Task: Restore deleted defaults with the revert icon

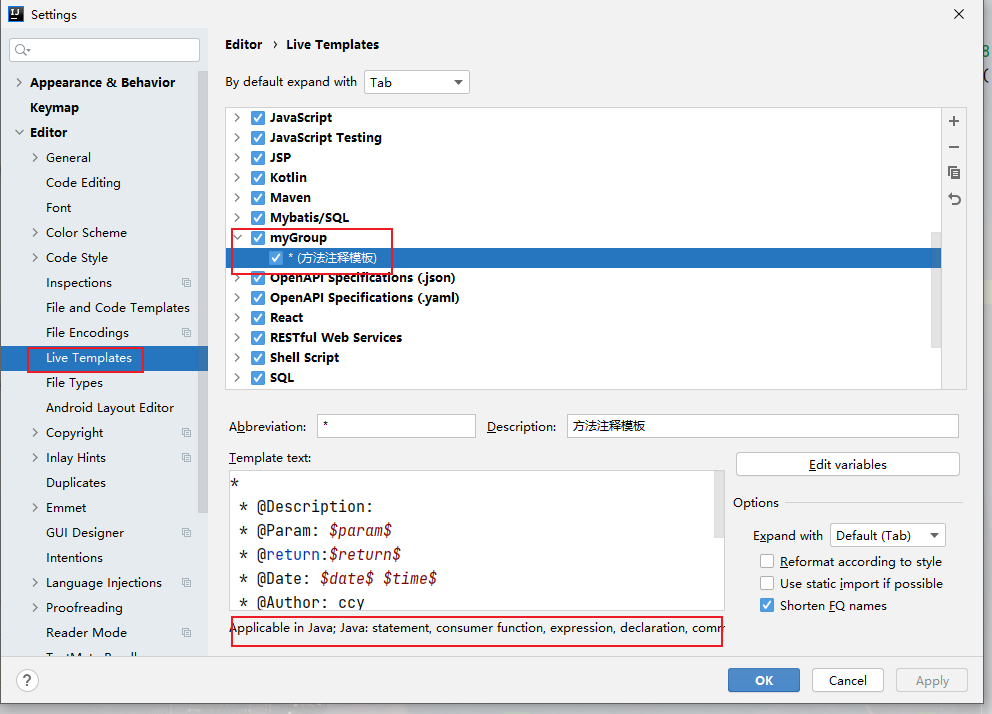Action: (x=954, y=199)
